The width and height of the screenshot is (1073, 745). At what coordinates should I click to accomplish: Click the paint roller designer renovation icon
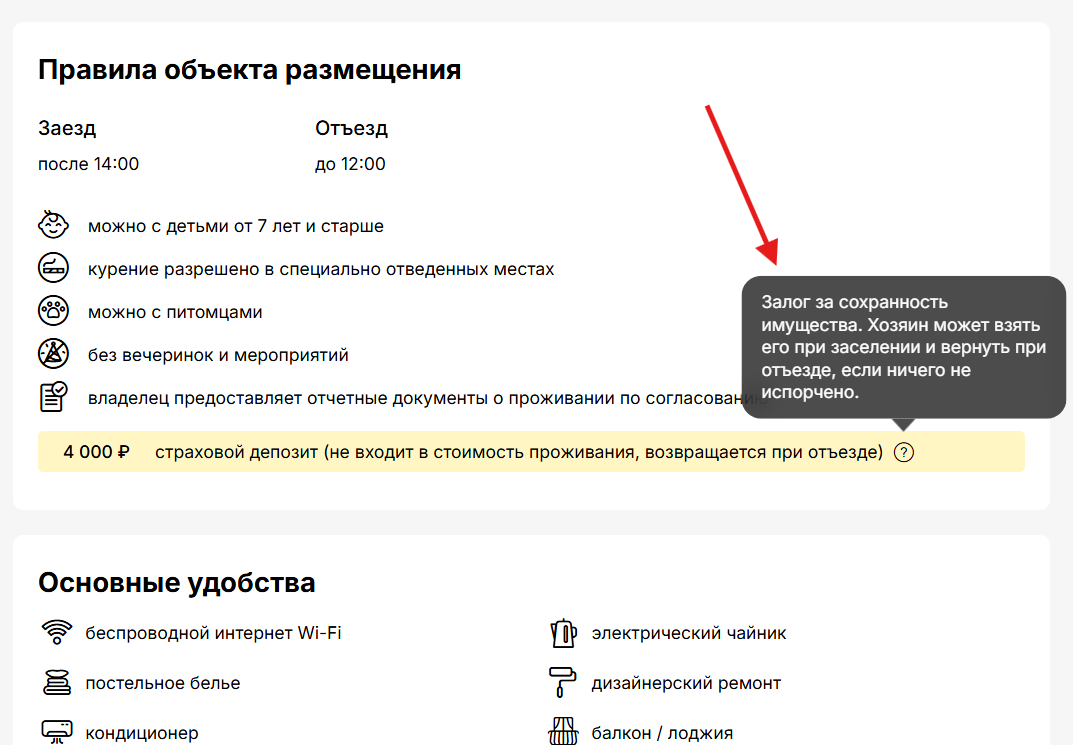(563, 682)
